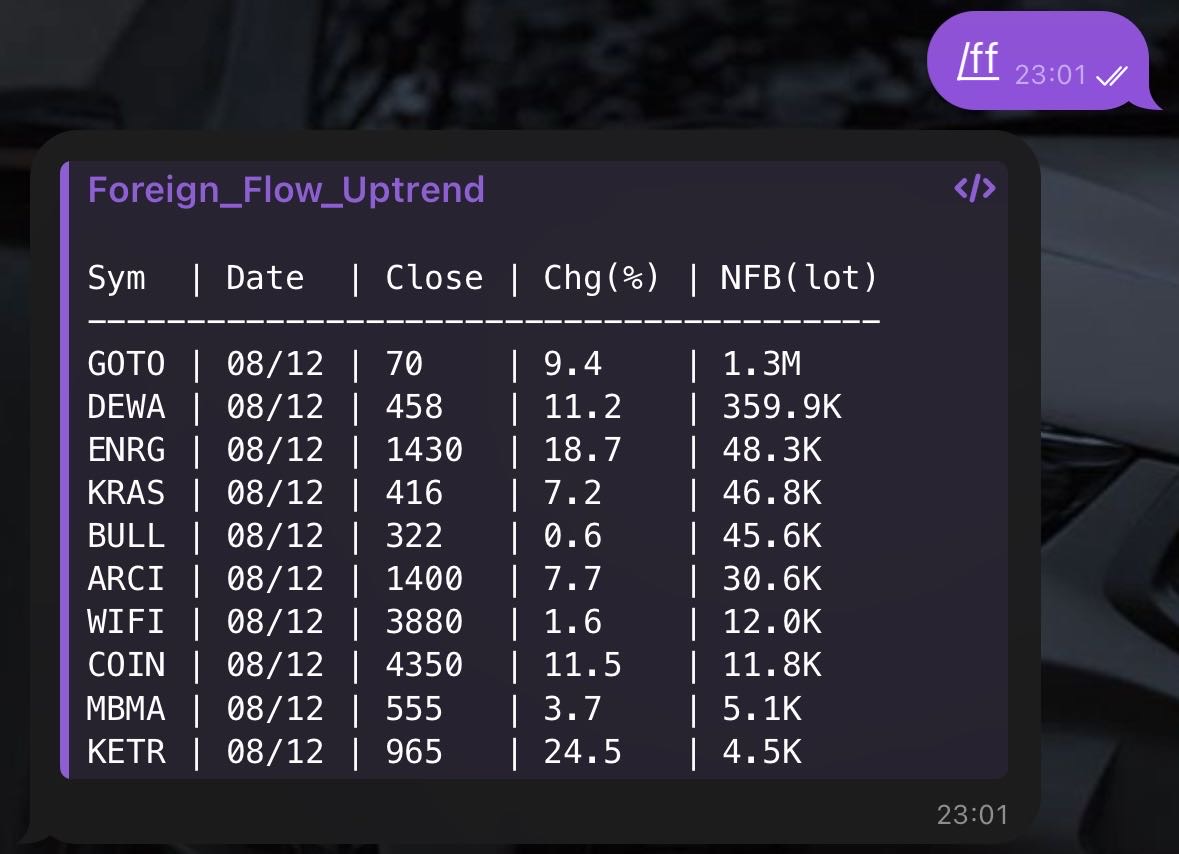This screenshot has width=1179, height=854.
Task: Click the GOTO symbol in the table
Action: 126,363
